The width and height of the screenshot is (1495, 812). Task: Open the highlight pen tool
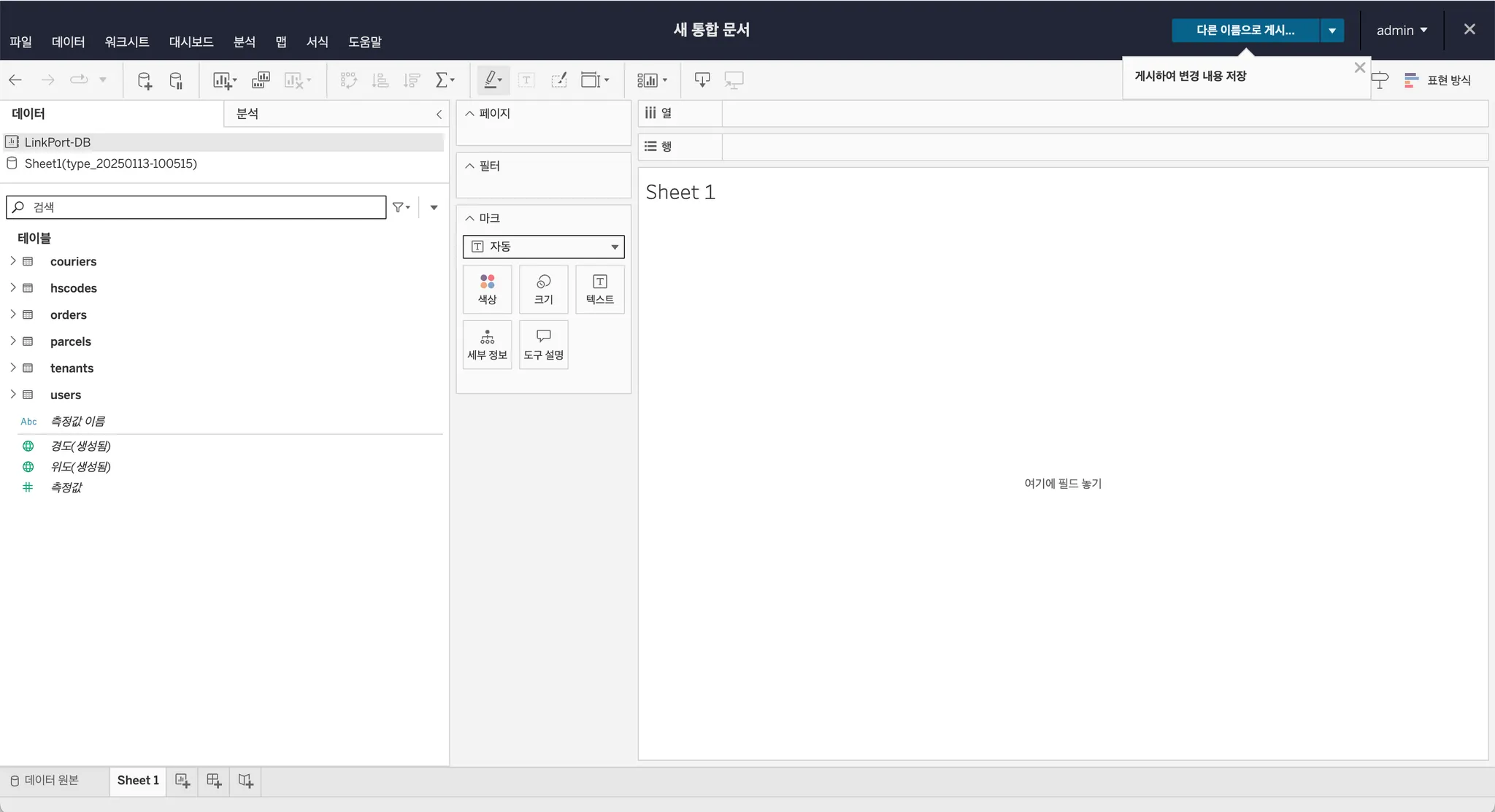pos(493,80)
